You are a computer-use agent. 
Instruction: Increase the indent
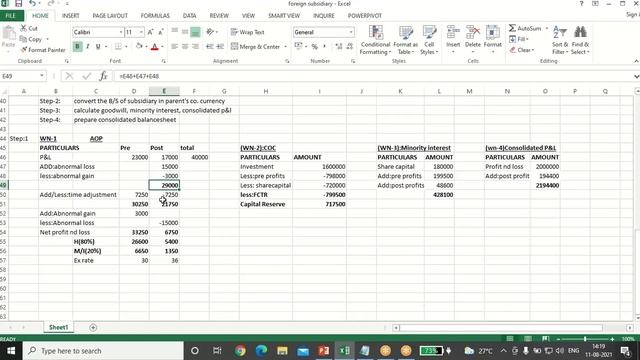[220, 47]
